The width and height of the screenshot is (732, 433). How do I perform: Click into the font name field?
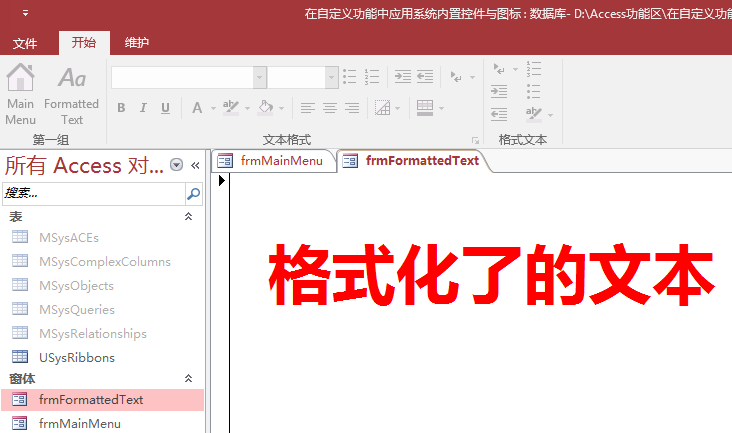(x=183, y=77)
